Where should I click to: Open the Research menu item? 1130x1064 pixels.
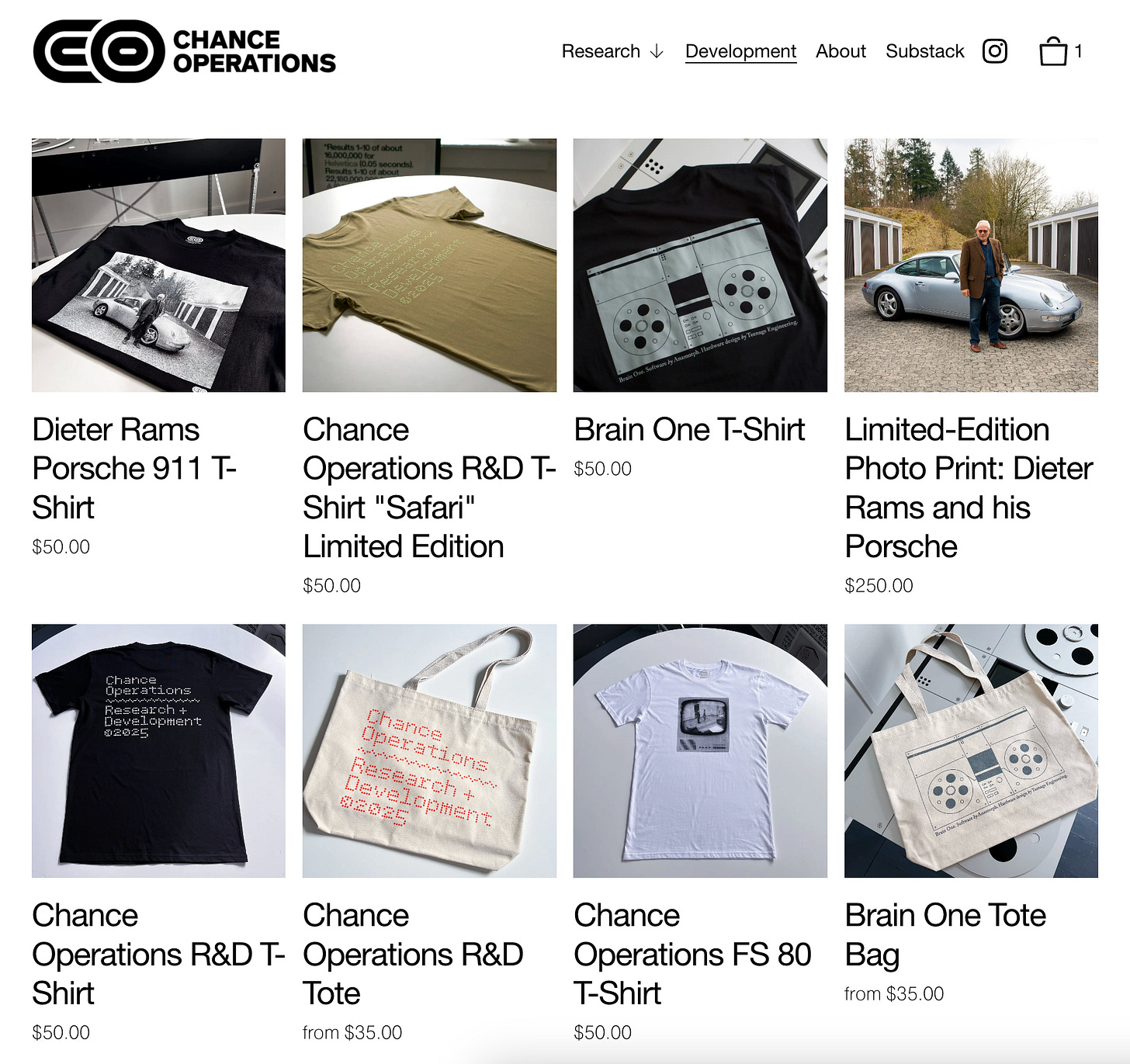(x=601, y=51)
